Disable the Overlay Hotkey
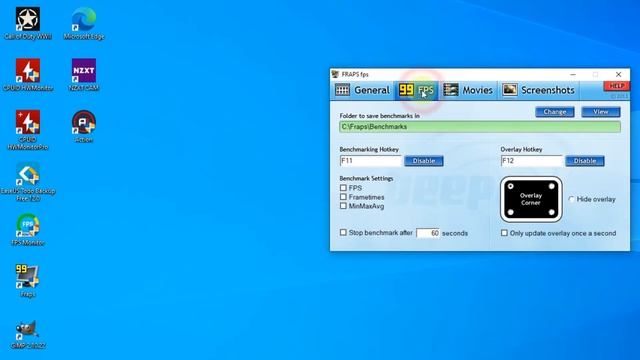640x360 pixels. point(585,161)
